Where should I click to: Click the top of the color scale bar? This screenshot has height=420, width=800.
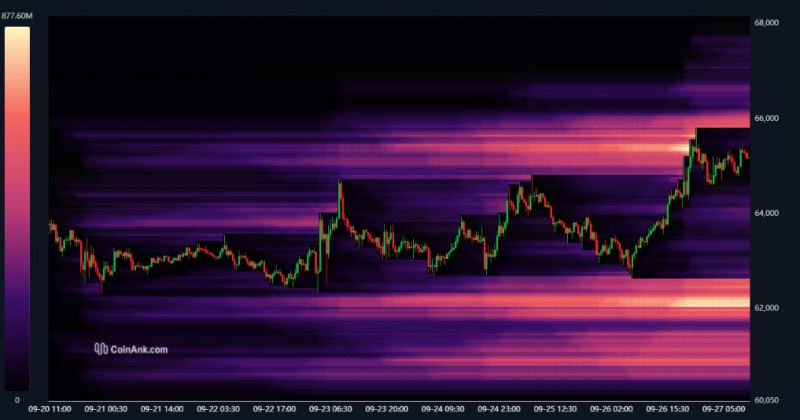pyautogui.click(x=17, y=32)
